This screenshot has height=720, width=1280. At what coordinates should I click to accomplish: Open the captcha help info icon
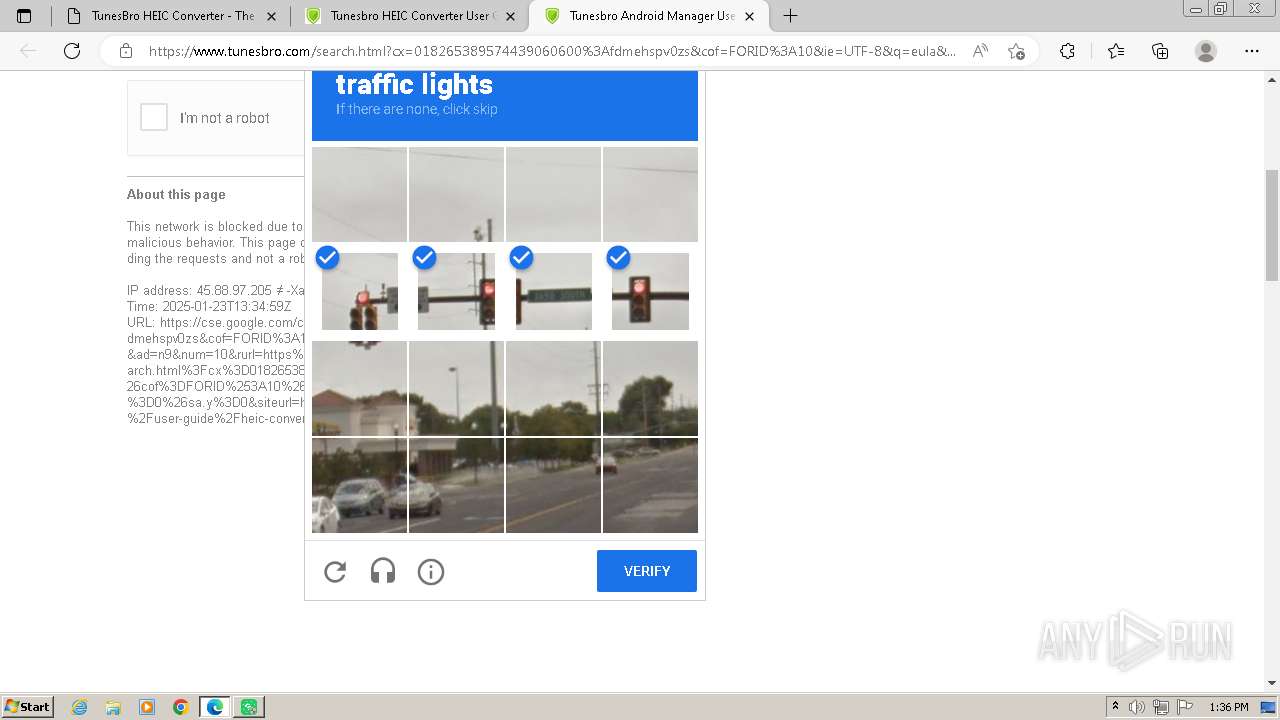pyautogui.click(x=431, y=571)
